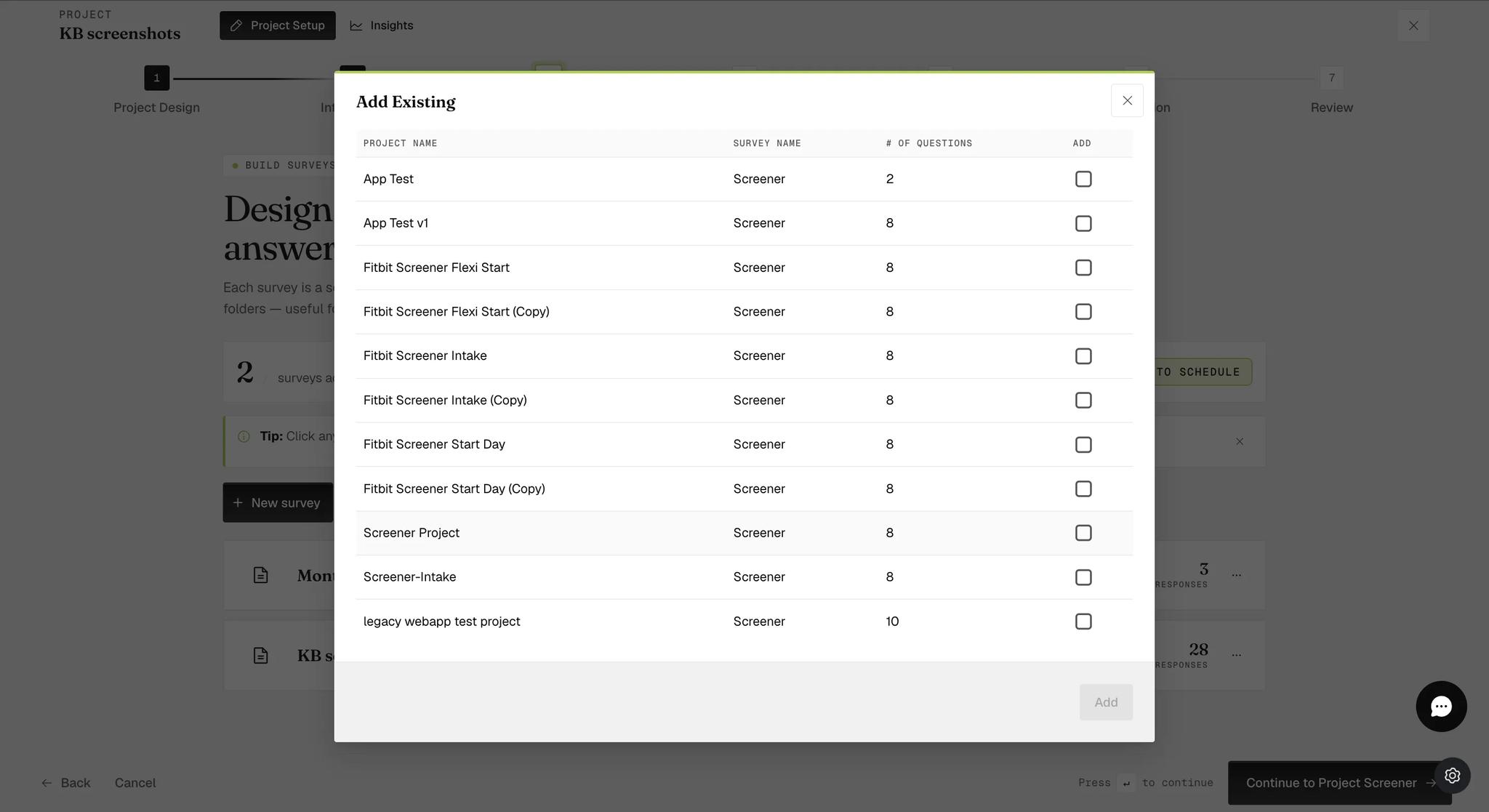
Task: Tick the Screener Project checkbox
Action: point(1083,533)
